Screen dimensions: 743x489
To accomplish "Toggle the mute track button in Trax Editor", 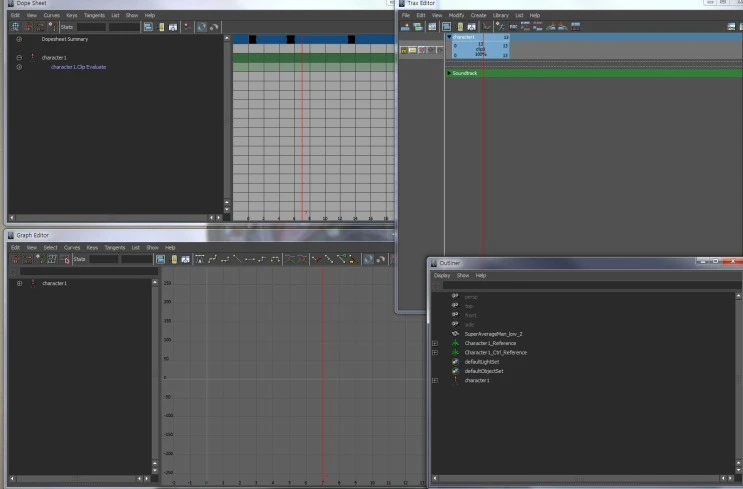I will pos(422,50).
